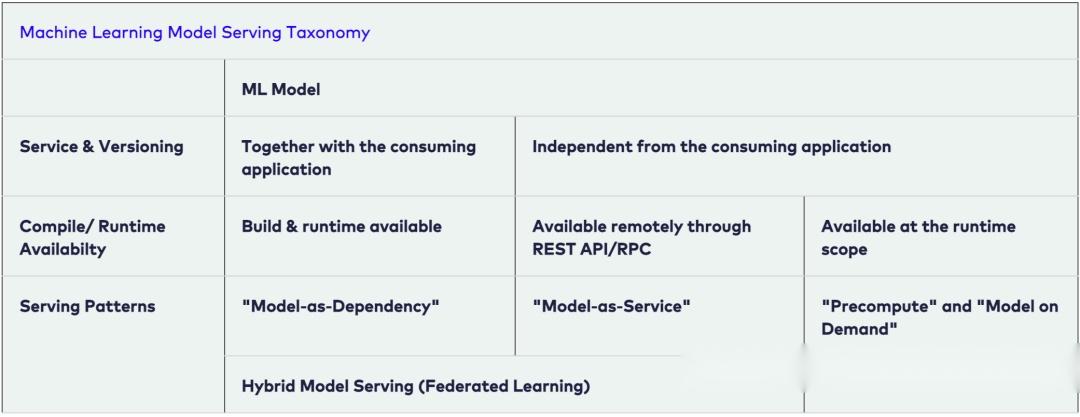
Task: Click the Available remotely through REST API/RPC cell
Action: (659, 236)
